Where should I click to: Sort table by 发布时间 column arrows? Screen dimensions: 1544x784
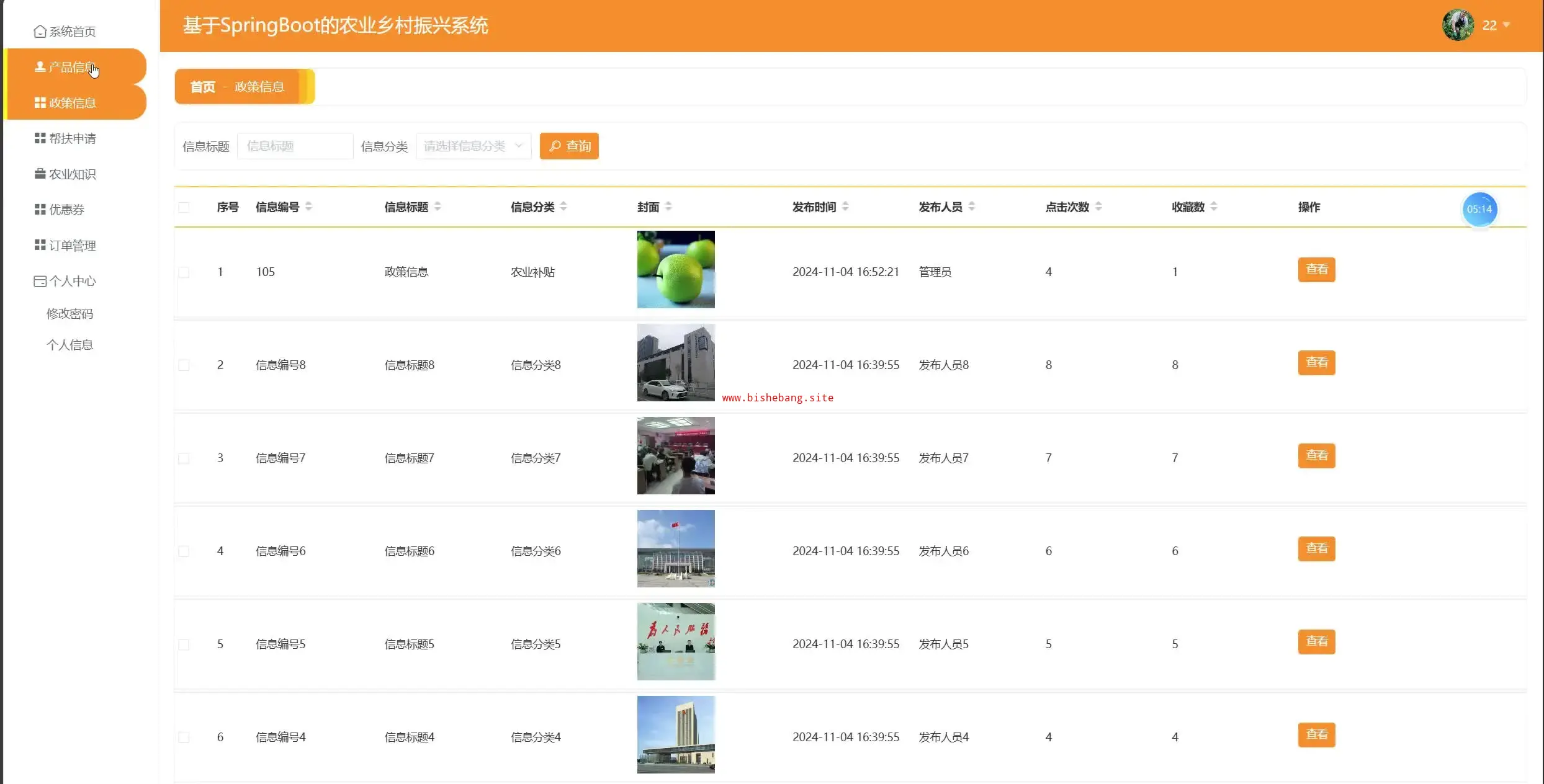[x=845, y=207]
